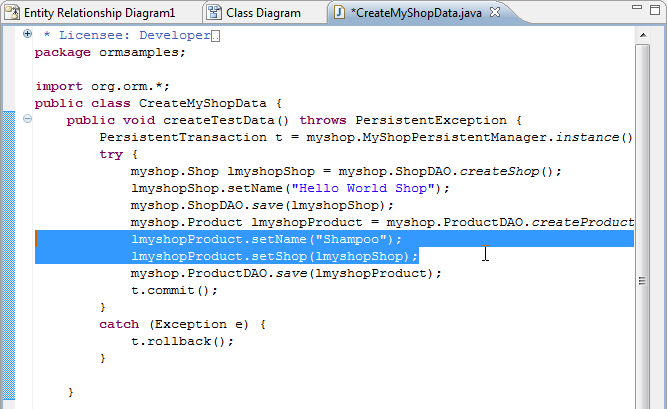Click the Java file icon on tab
The width and height of the screenshot is (667, 409).
click(x=339, y=12)
